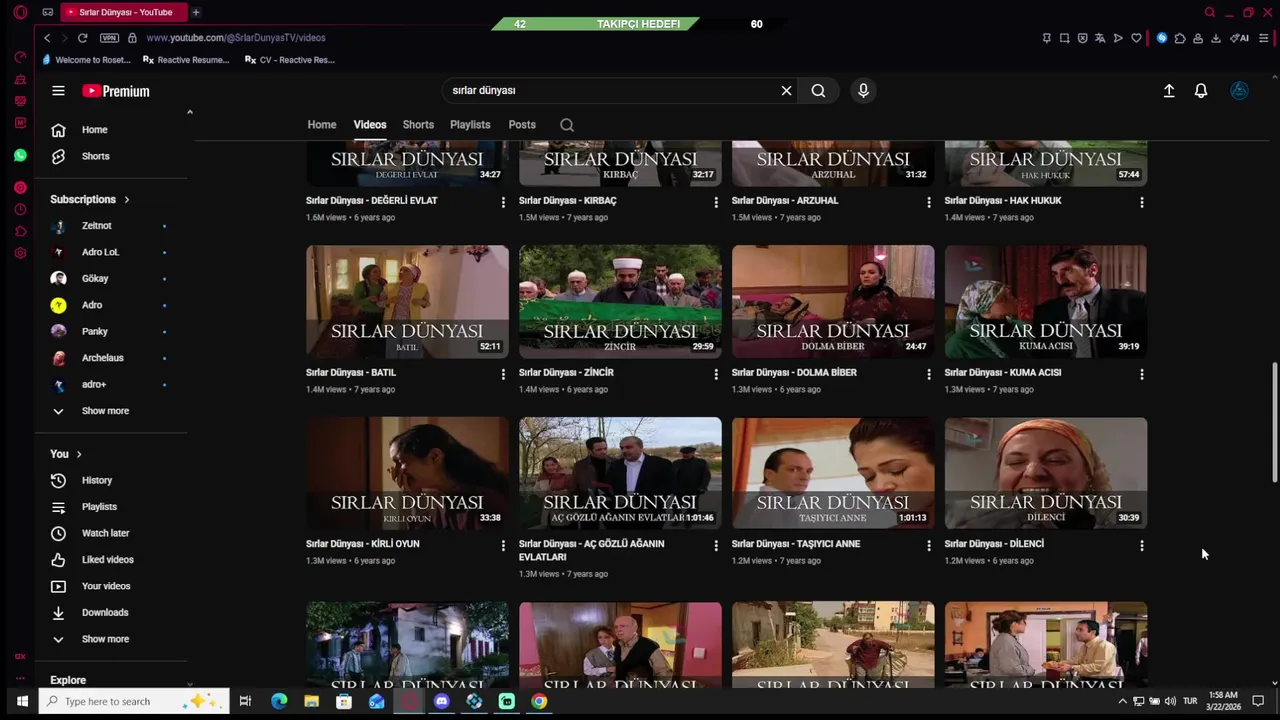
Task: Open WhatsApp in Opera sidebar
Action: coord(20,156)
